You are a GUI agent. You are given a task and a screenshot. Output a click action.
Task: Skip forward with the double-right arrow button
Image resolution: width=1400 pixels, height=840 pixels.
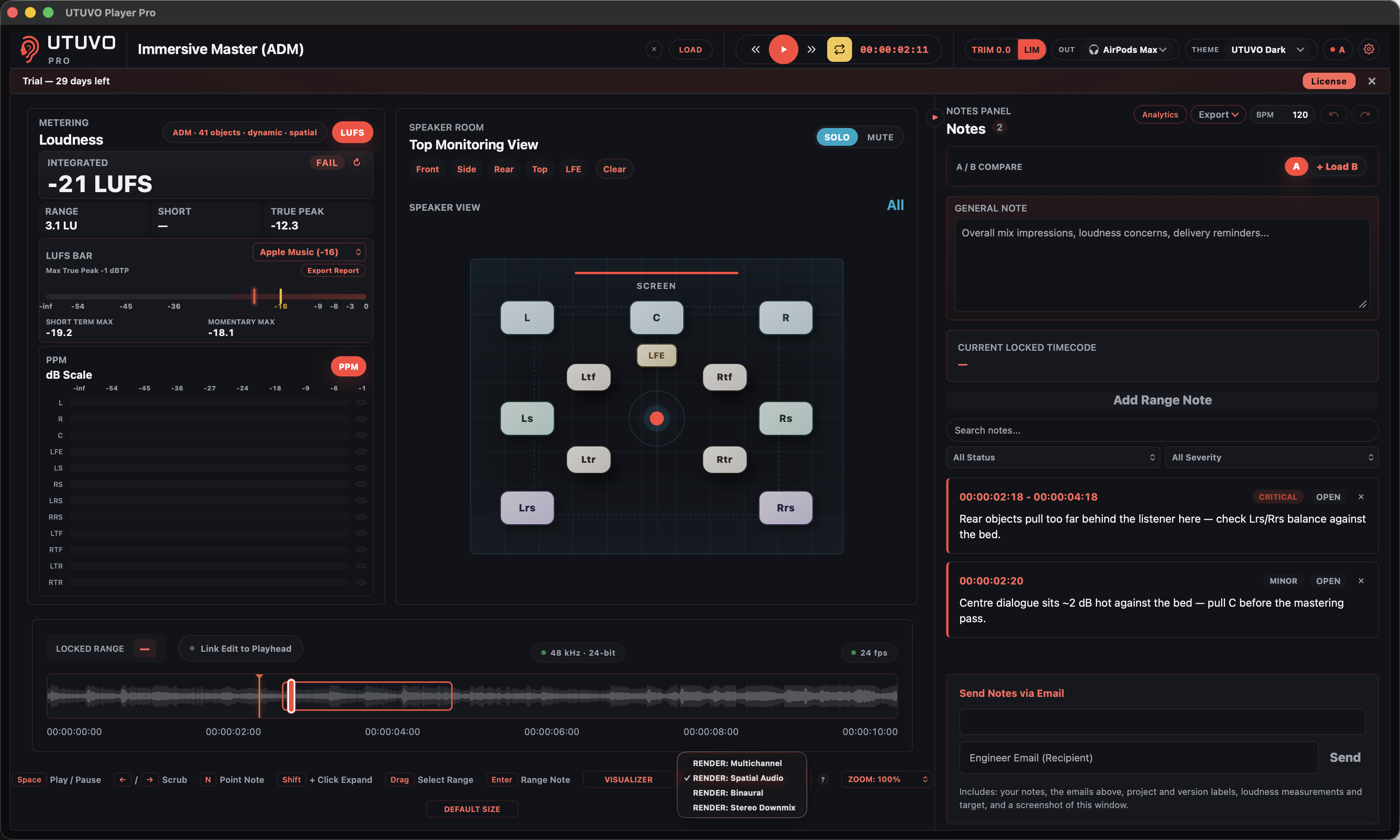(811, 49)
